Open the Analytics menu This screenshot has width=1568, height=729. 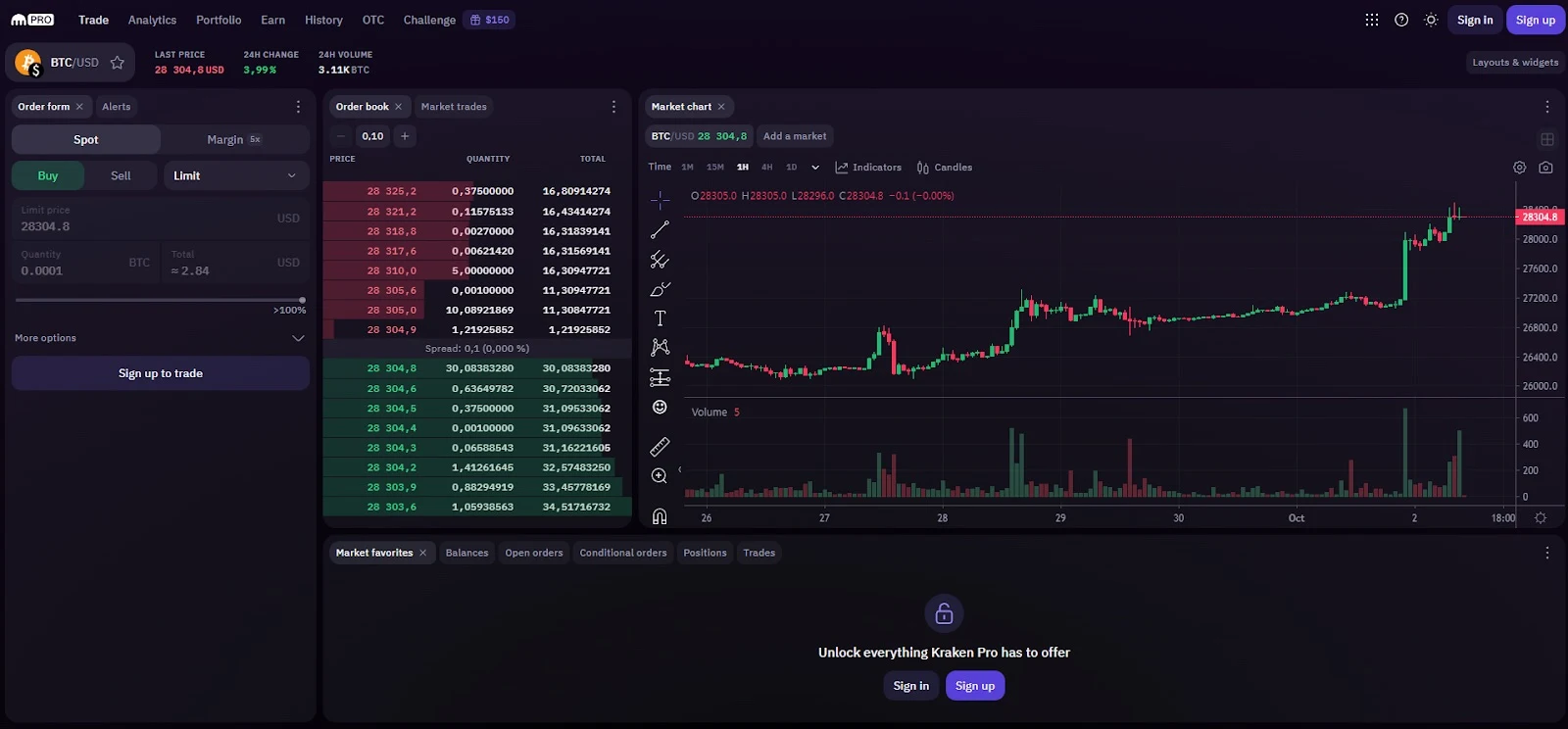point(152,20)
